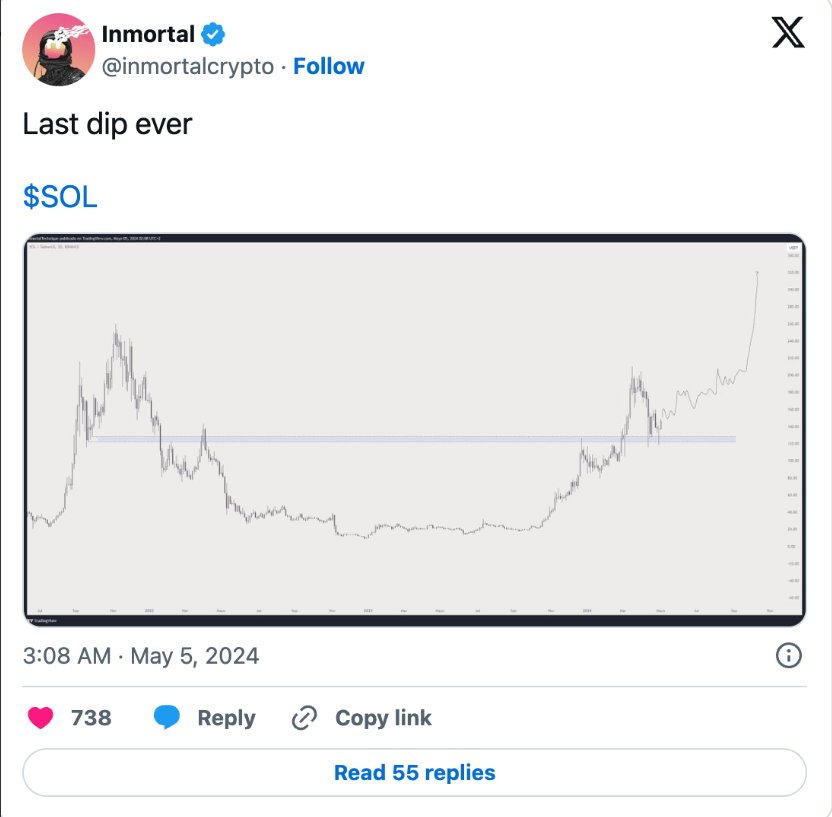Click the chain link icon
Image resolution: width=832 pixels, height=817 pixels.
click(x=304, y=718)
